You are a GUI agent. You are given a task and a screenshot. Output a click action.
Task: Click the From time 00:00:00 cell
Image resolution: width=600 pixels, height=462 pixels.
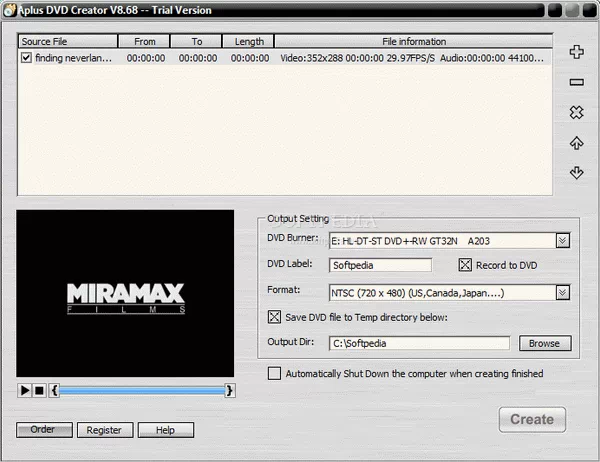(x=146, y=58)
